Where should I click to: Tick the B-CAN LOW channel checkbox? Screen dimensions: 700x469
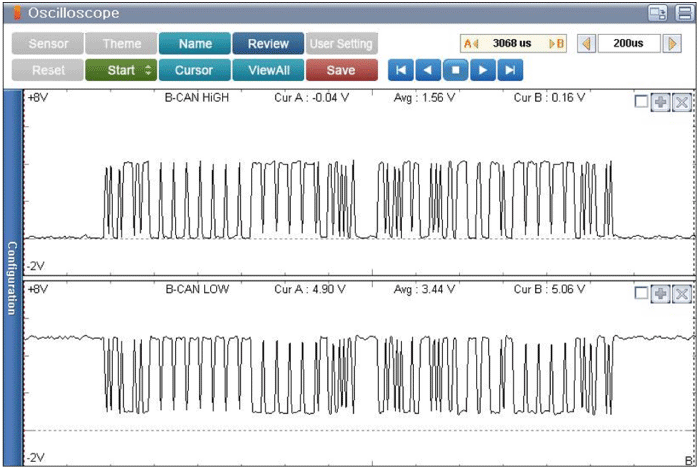tap(641, 293)
